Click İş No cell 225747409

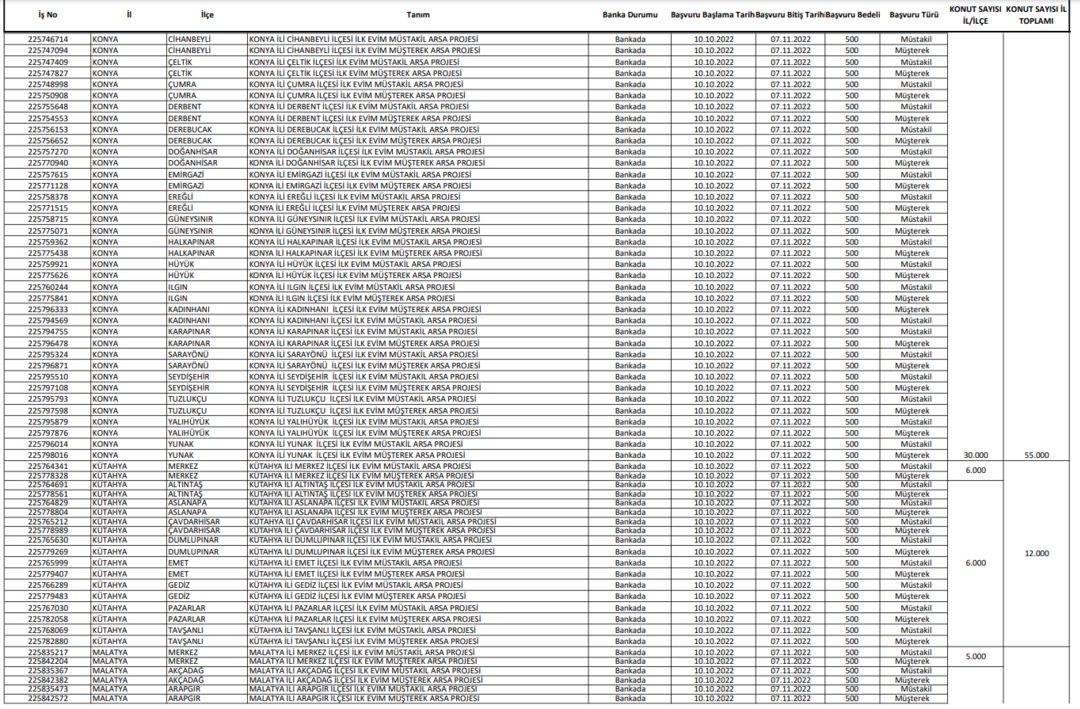(x=48, y=62)
